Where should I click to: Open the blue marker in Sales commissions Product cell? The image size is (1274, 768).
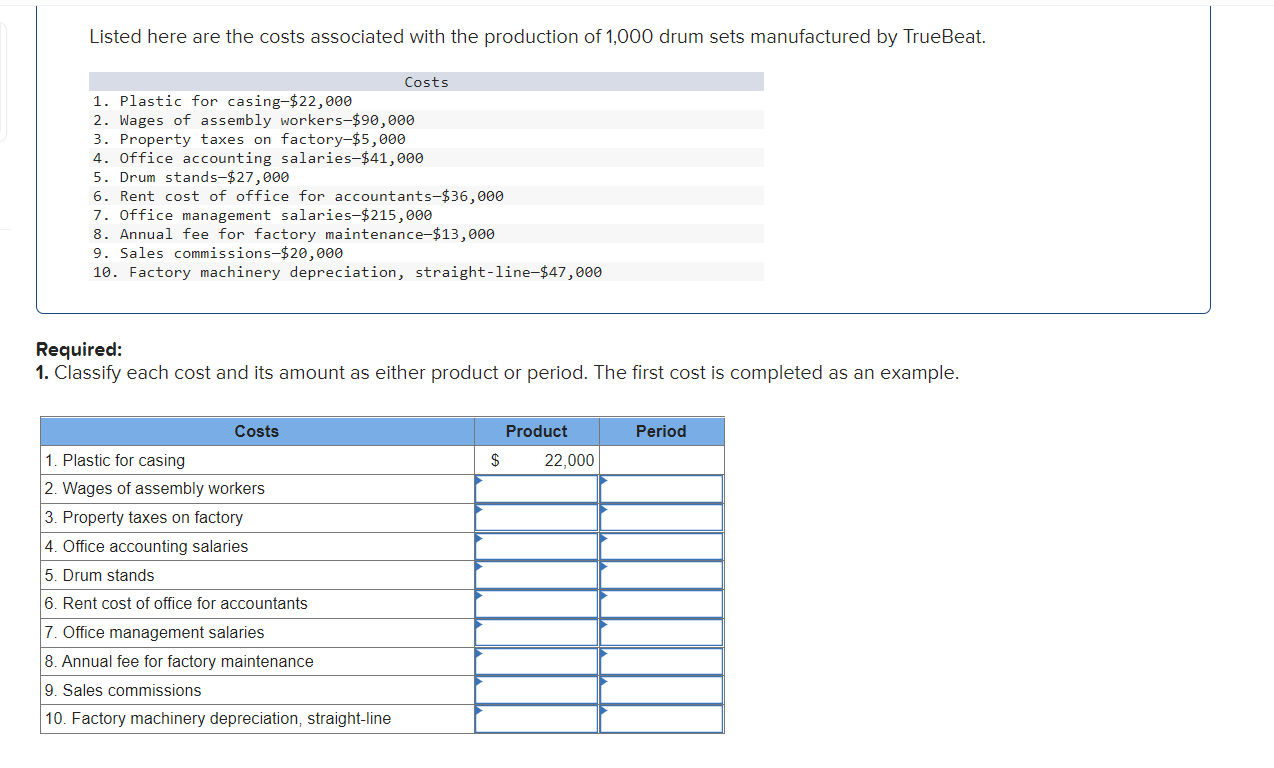pyautogui.click(x=479, y=684)
